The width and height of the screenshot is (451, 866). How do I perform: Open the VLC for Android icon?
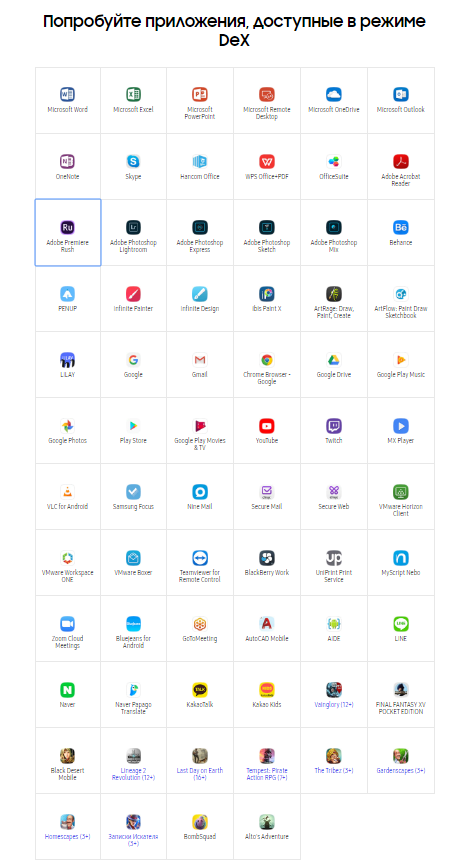click(67, 492)
